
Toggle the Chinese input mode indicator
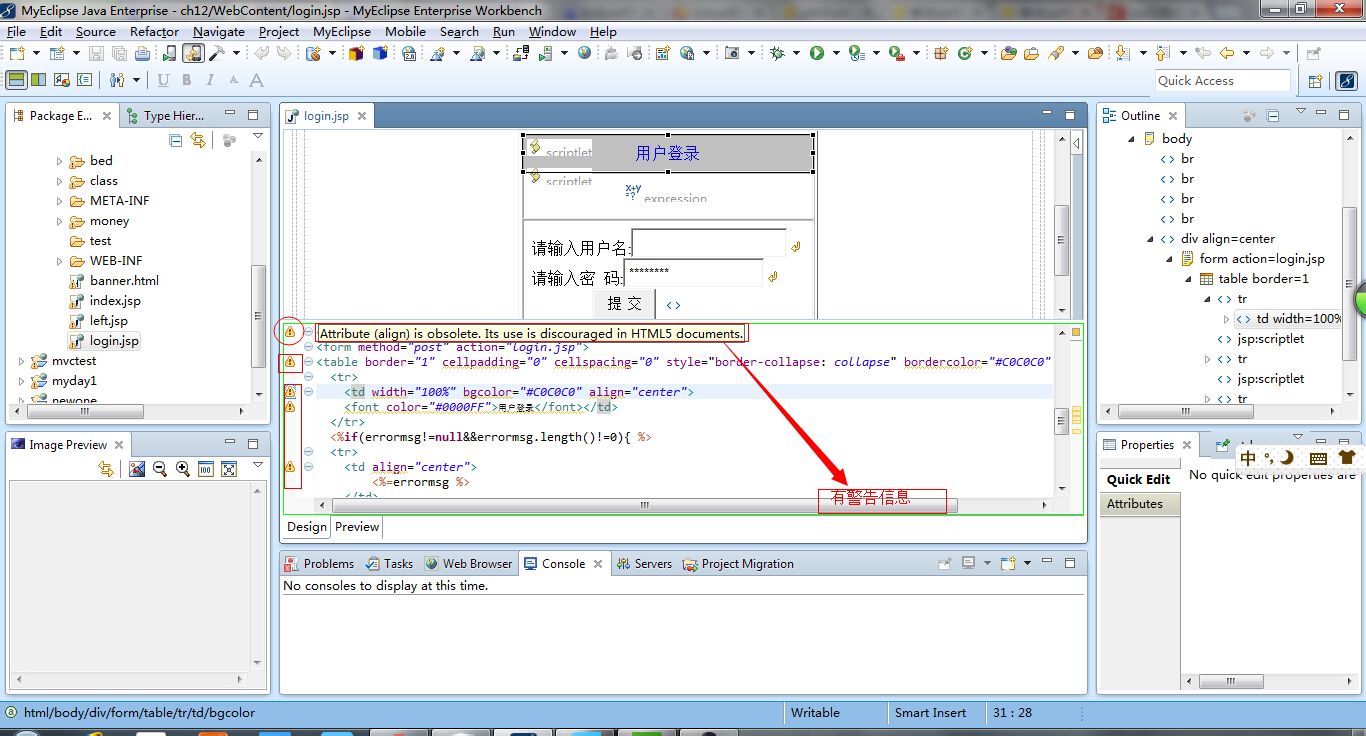(x=1248, y=458)
